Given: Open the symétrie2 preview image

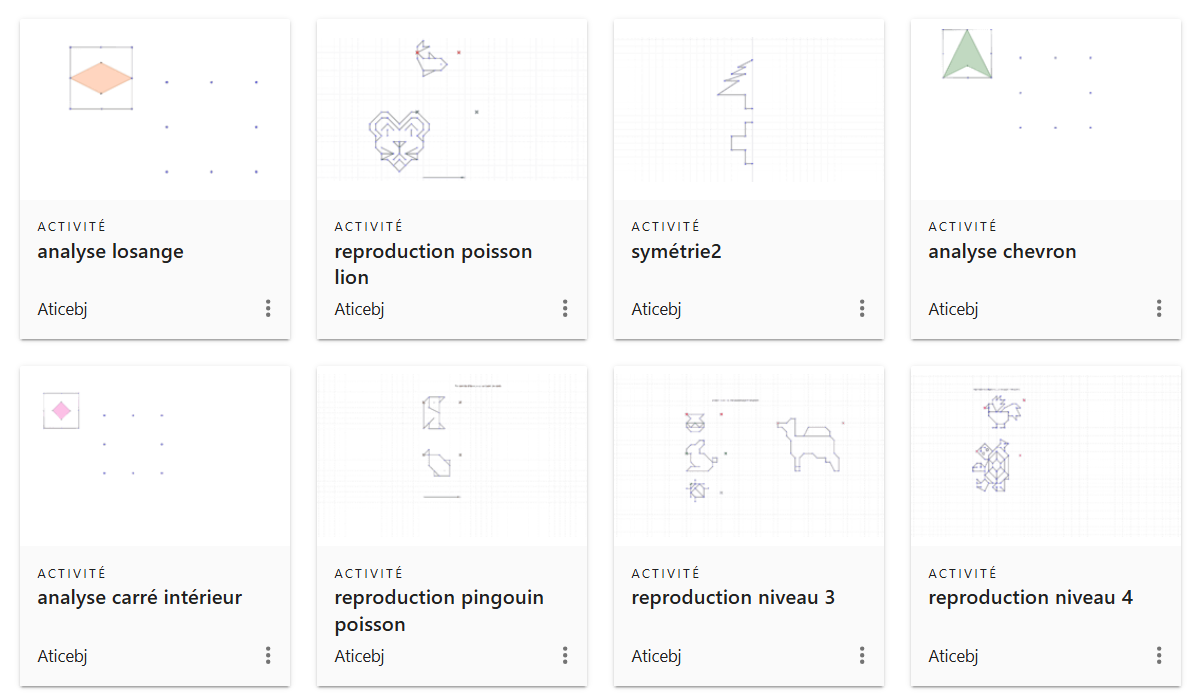Looking at the screenshot, I should (x=749, y=110).
